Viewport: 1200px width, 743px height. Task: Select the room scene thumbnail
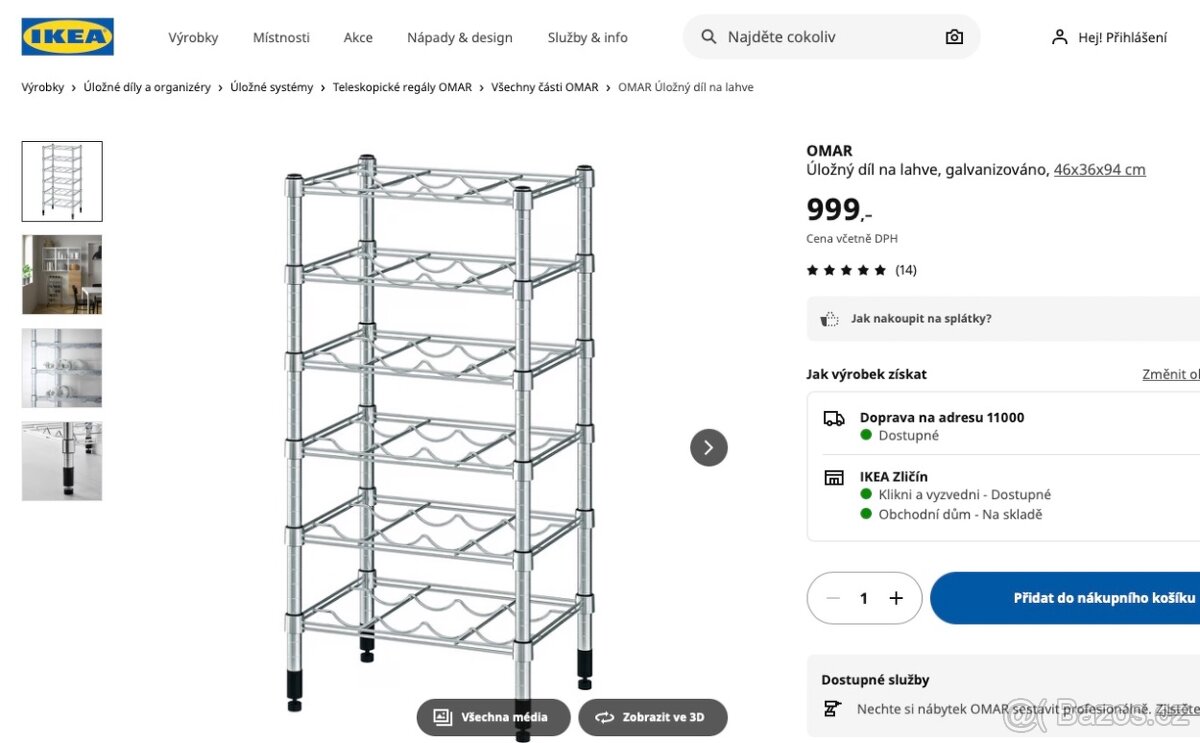click(62, 274)
